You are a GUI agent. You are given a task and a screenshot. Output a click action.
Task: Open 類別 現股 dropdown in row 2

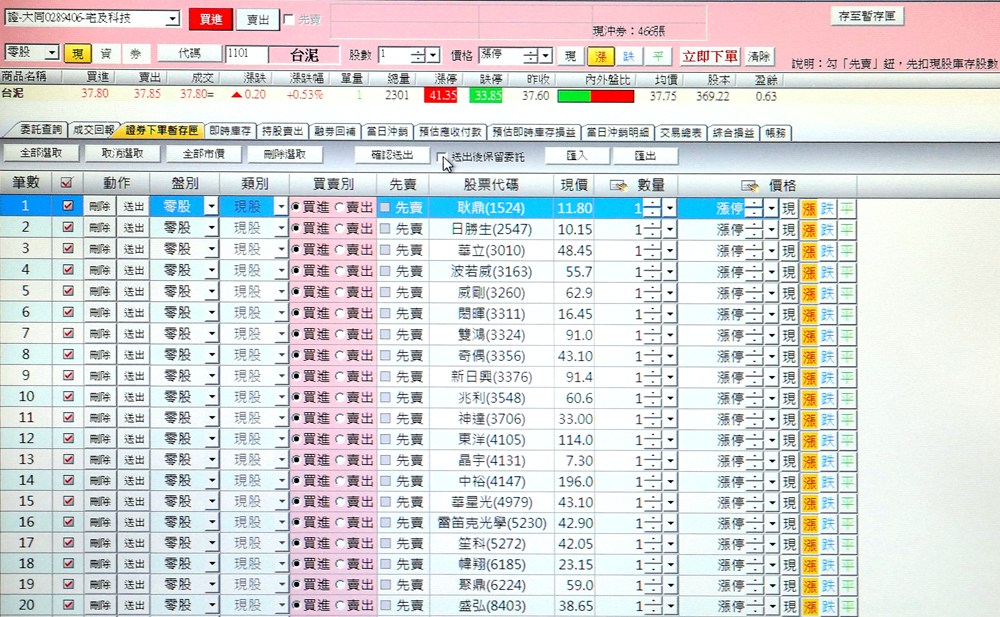(x=280, y=228)
